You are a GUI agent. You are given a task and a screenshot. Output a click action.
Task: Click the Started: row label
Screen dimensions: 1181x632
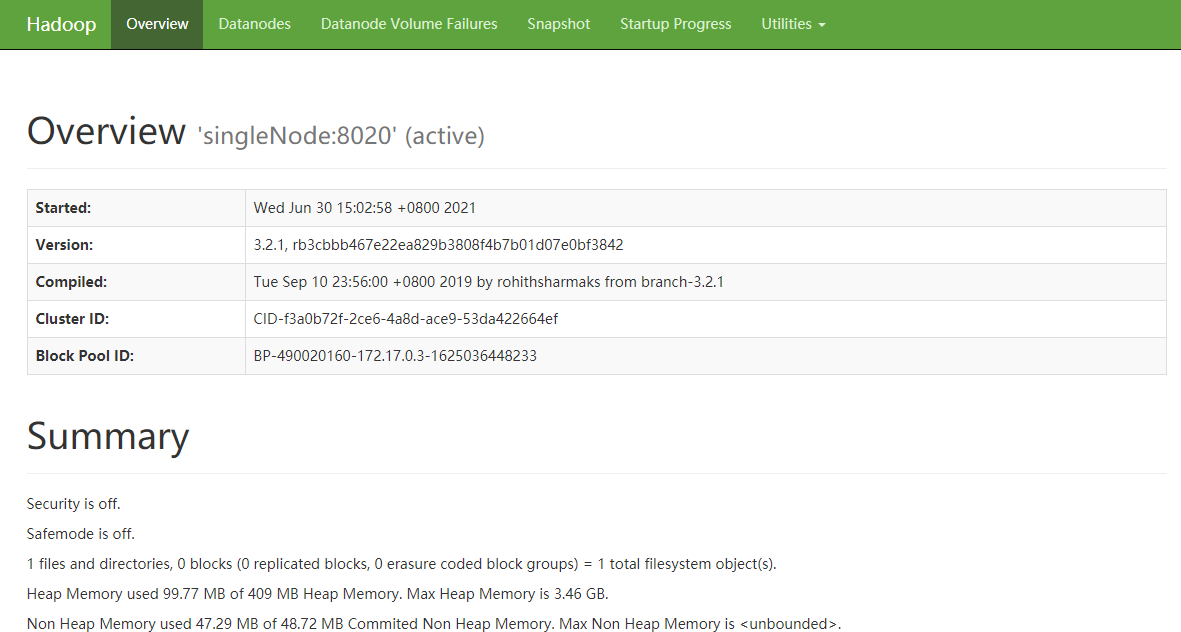(x=63, y=208)
